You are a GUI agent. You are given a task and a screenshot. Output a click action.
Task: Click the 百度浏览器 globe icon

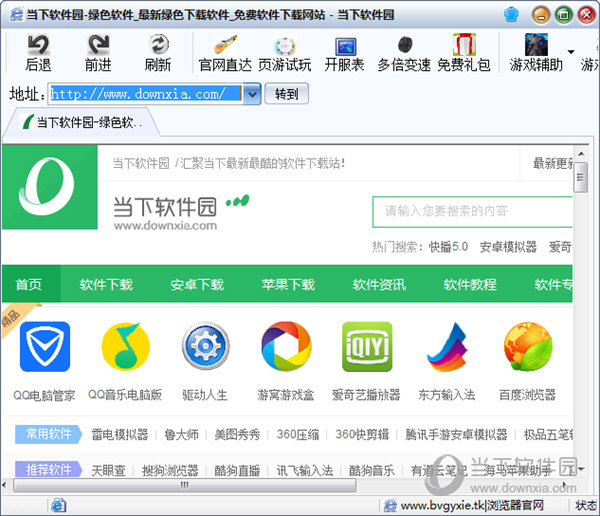(528, 346)
